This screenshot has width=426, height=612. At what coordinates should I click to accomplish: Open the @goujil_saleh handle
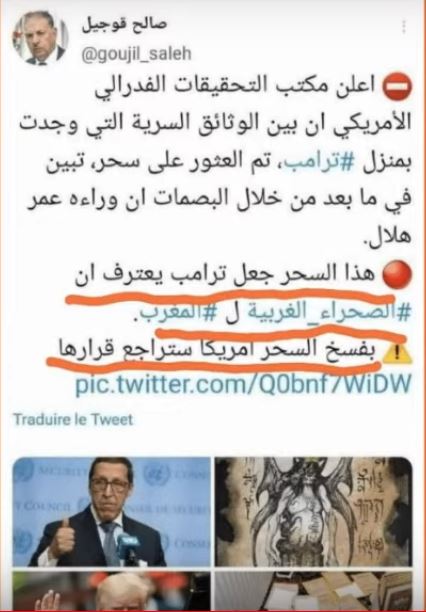[136, 55]
